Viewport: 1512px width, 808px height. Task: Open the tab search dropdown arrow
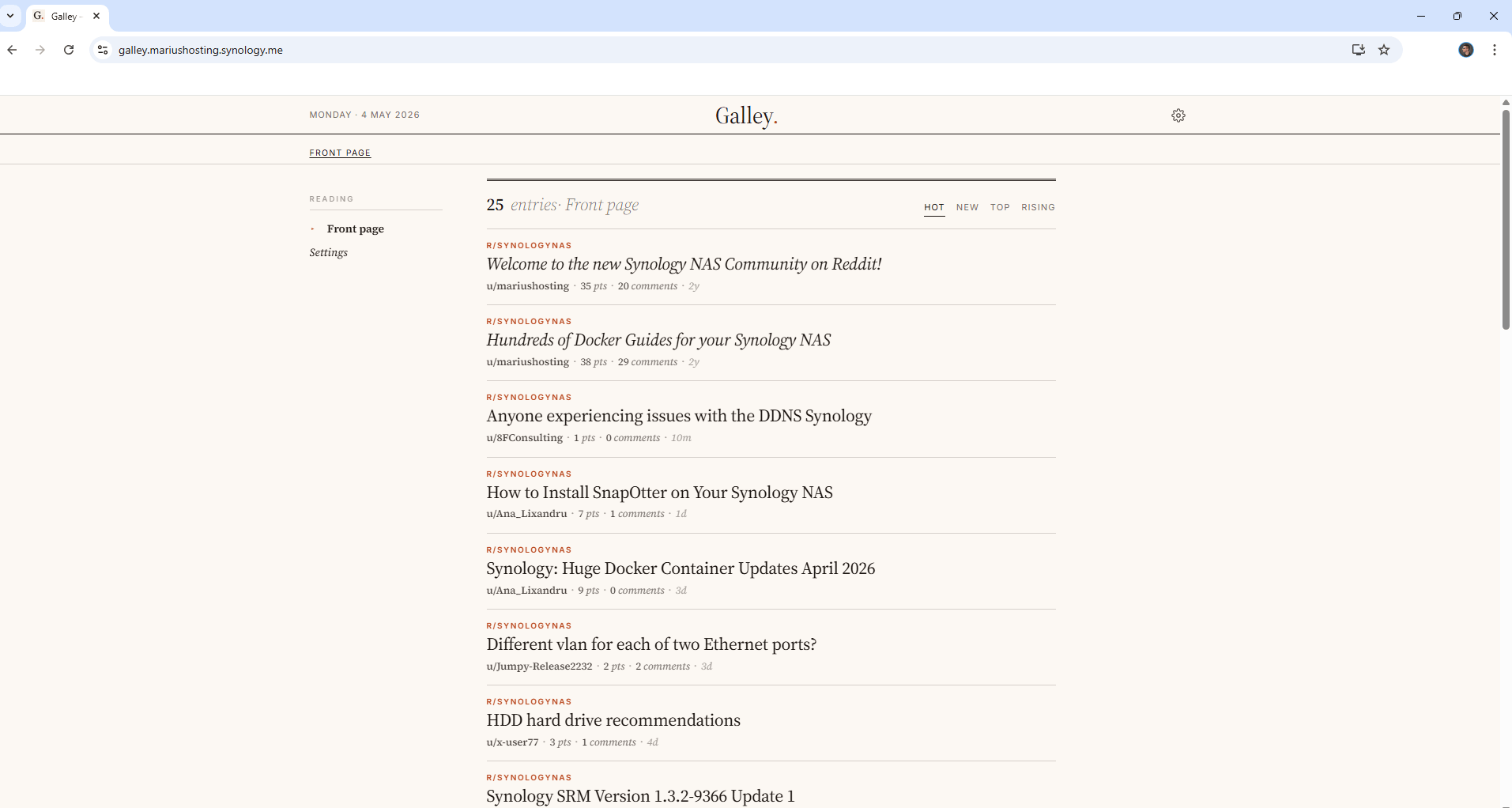click(10, 16)
